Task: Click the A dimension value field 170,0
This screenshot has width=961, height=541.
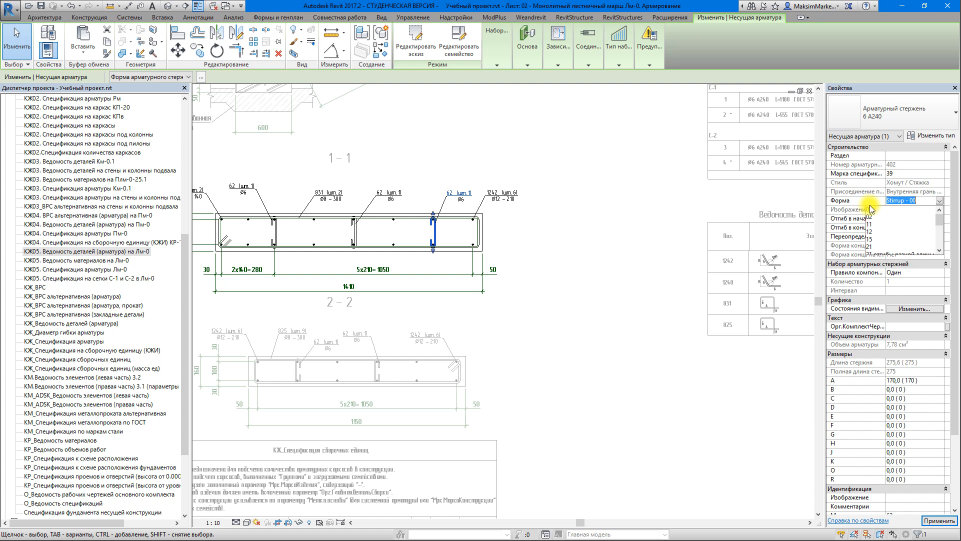Action: click(915, 380)
